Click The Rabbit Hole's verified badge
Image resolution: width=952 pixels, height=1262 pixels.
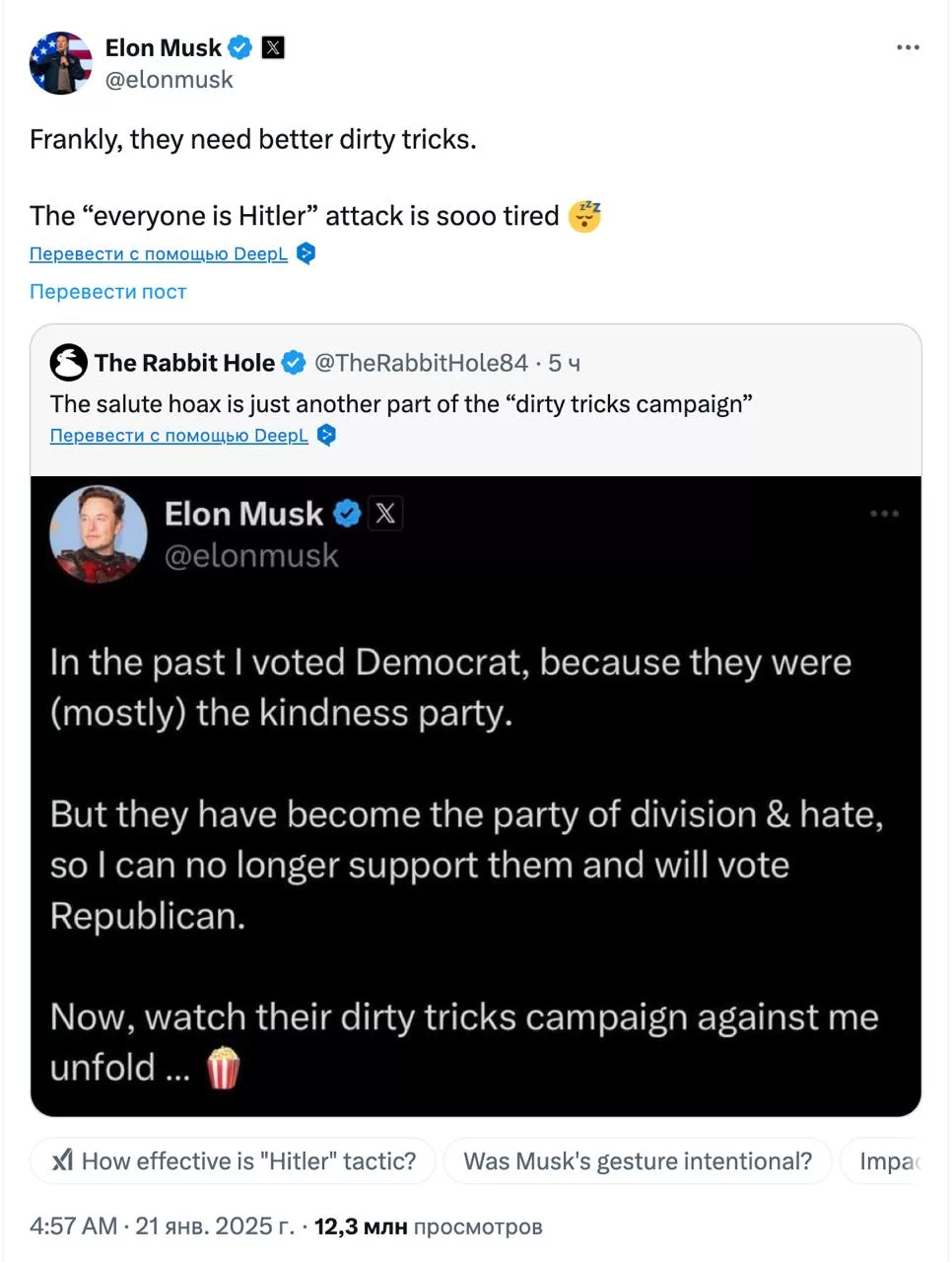coord(294,363)
